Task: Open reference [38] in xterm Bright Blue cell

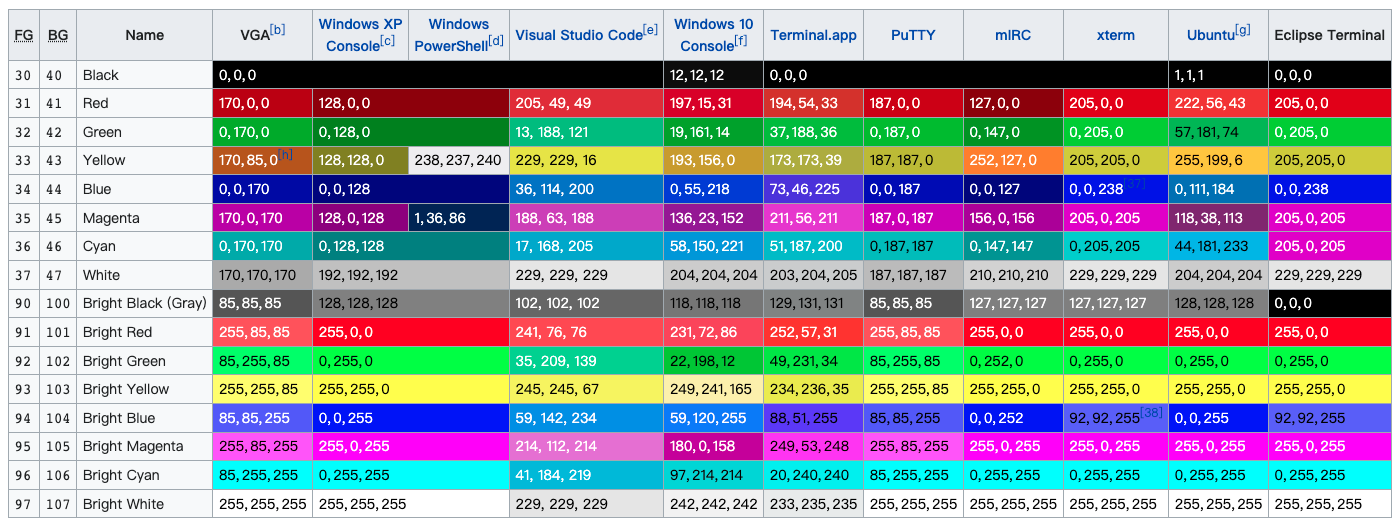Action: point(1153,412)
